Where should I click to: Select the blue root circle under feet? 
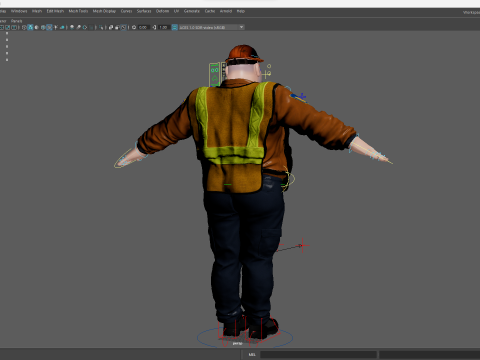click(245, 337)
